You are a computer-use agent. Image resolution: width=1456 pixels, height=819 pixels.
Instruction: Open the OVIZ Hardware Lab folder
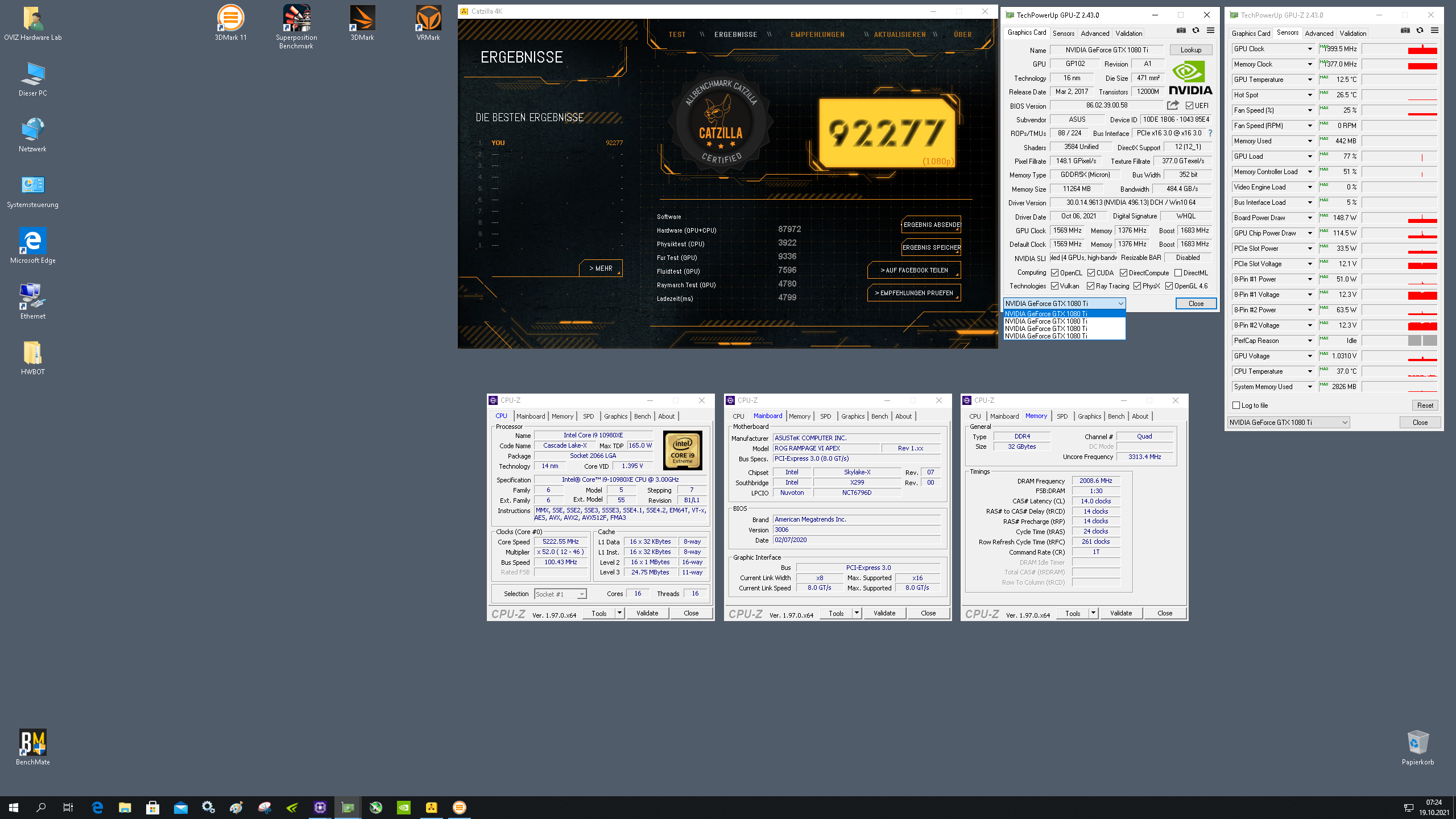pyautogui.click(x=33, y=23)
